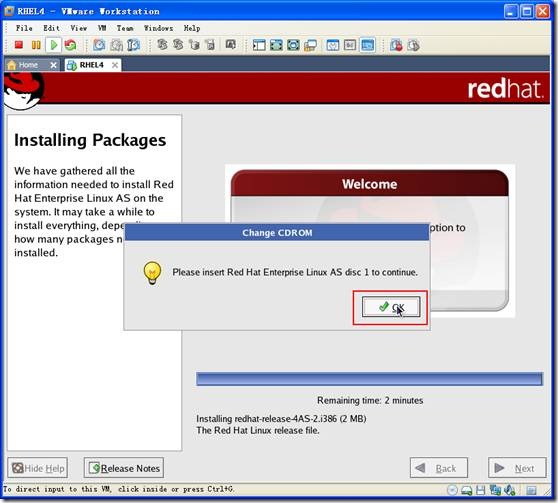The image size is (558, 503).
Task: Open the VM menu
Action: pyautogui.click(x=102, y=28)
